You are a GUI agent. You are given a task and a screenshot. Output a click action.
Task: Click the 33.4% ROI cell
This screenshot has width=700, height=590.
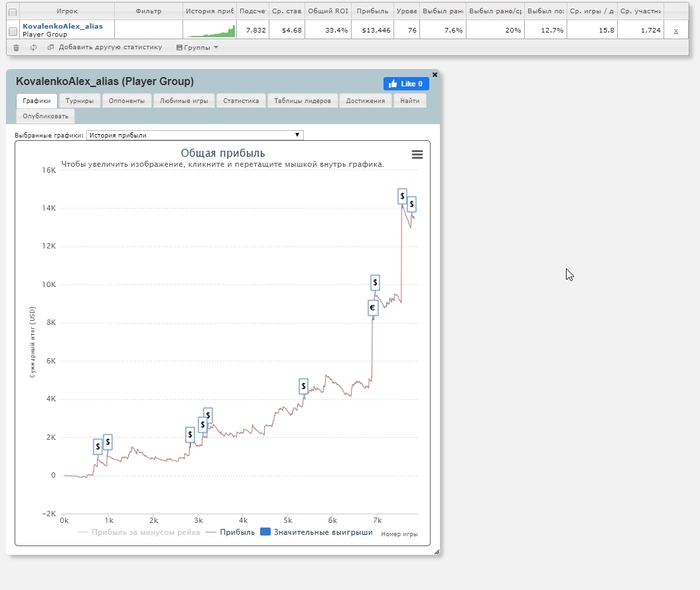click(x=328, y=30)
